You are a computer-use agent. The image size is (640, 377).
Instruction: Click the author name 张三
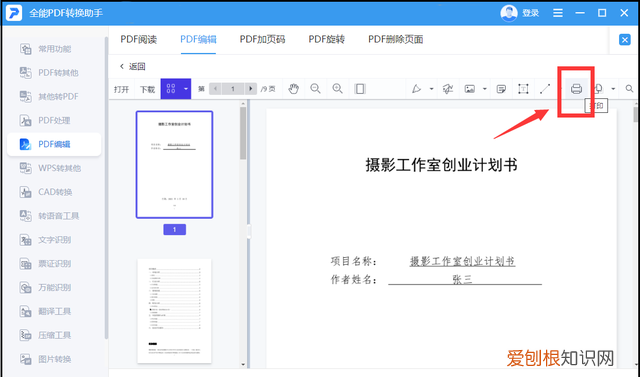462,279
